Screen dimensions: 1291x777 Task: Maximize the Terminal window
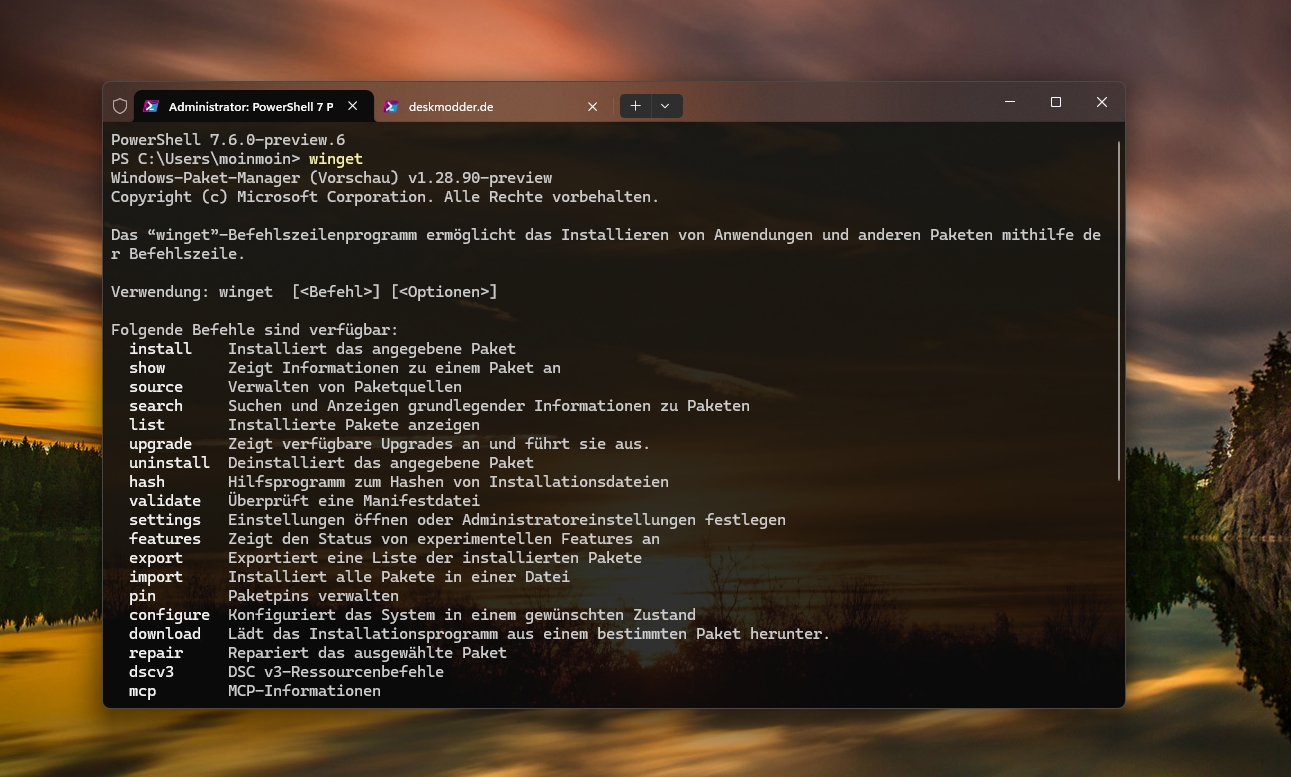click(1056, 102)
